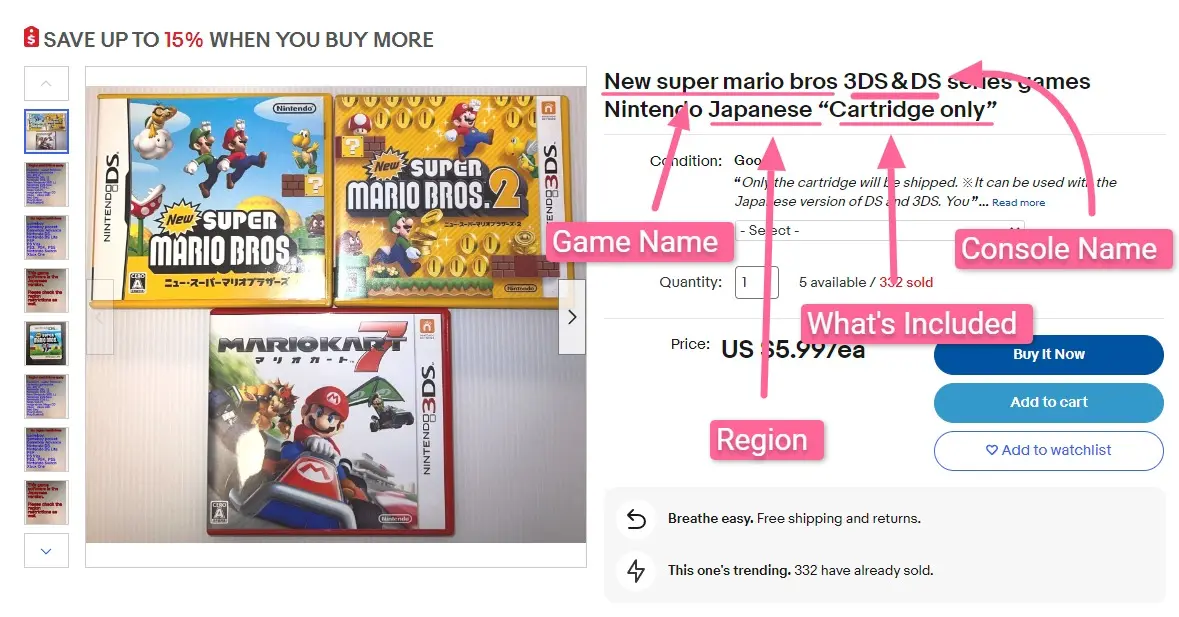This screenshot has height=617, width=1179.
Task: Select the first game cases thumbnail
Action: 46,132
